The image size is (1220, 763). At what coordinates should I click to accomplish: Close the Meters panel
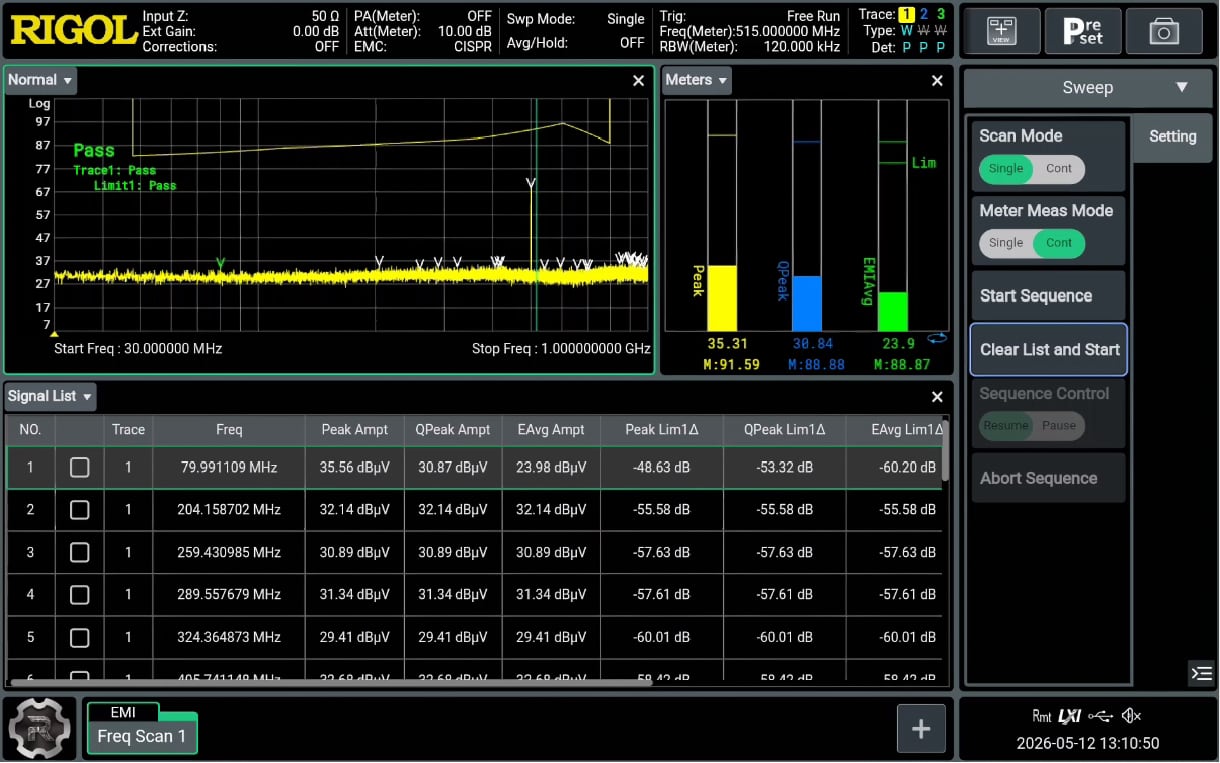[x=937, y=81]
